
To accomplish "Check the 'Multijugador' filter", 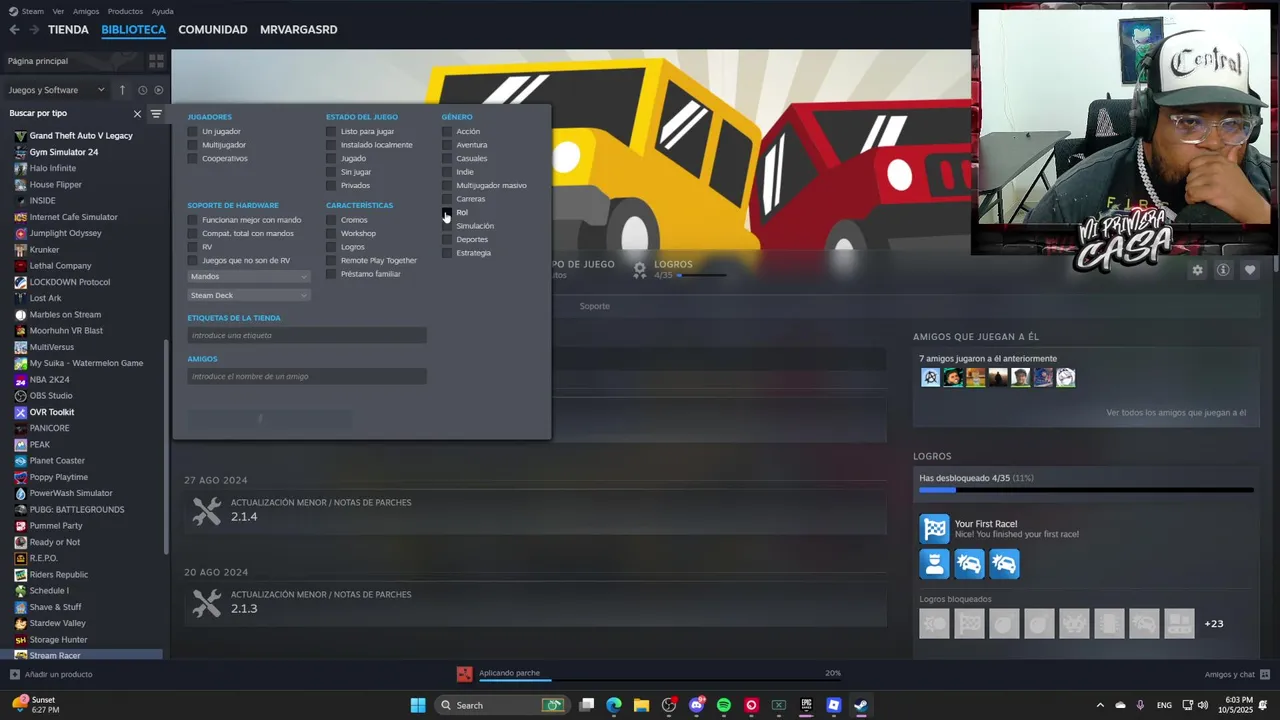I will click(x=193, y=145).
